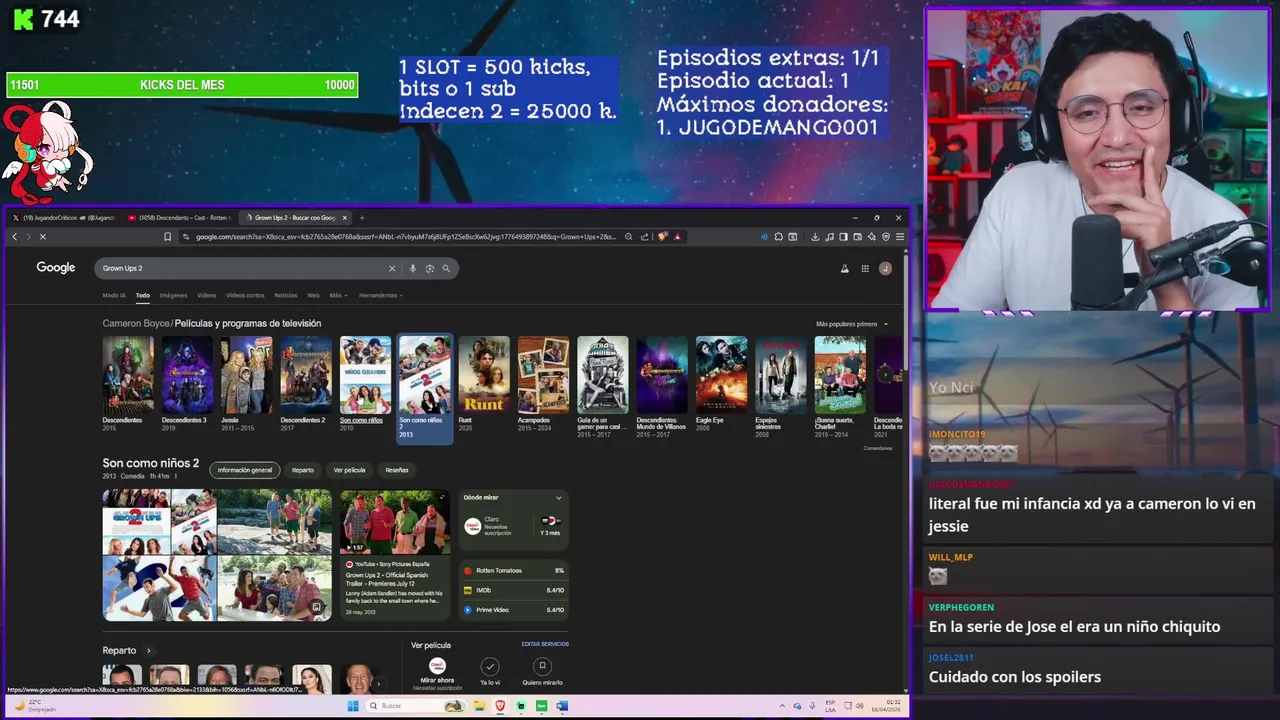This screenshot has width=1280, height=720.
Task: Select the Videos cortos filter
Action: point(245,295)
